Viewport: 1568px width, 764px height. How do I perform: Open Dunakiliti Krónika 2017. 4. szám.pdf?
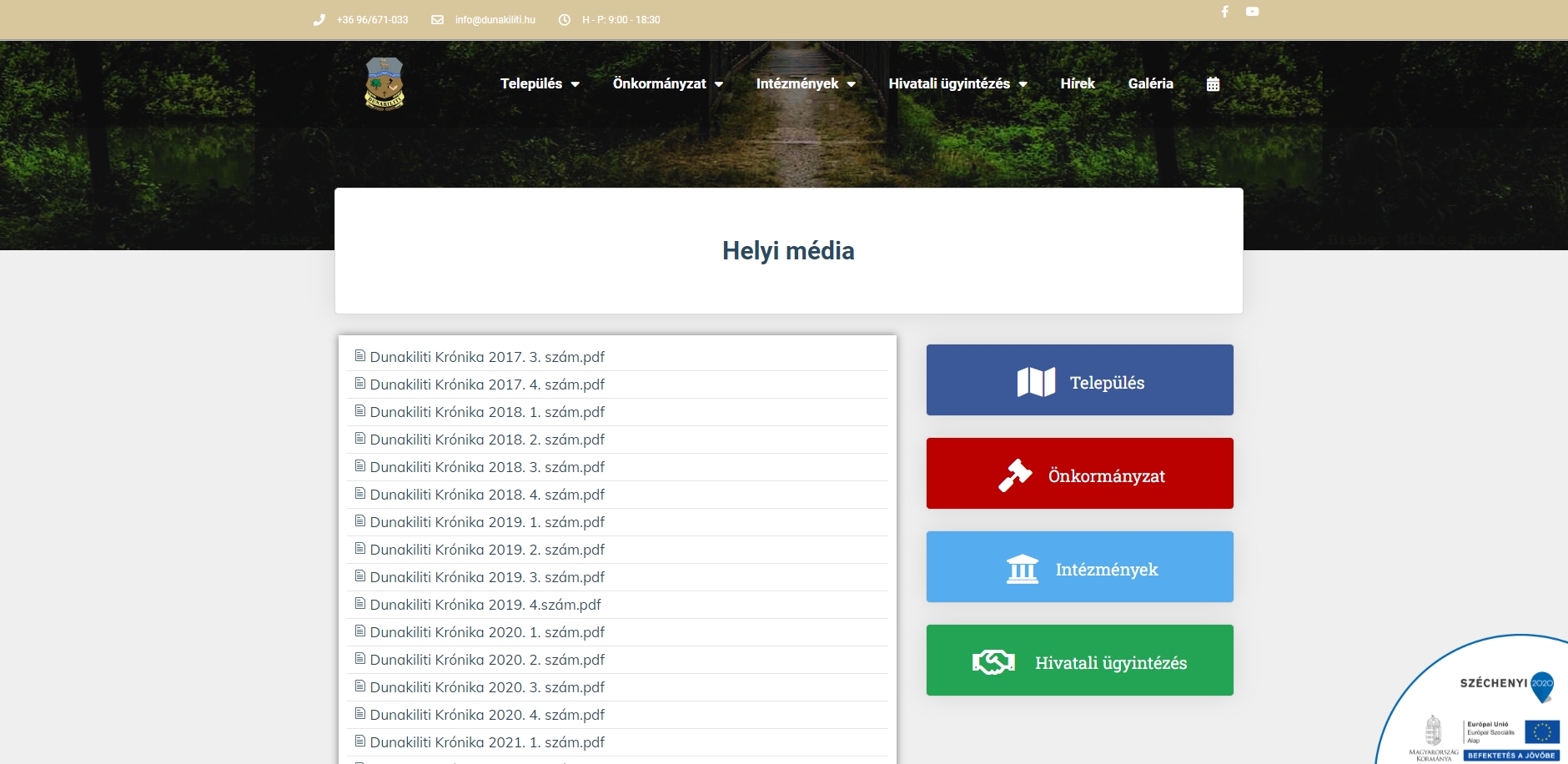pos(487,385)
